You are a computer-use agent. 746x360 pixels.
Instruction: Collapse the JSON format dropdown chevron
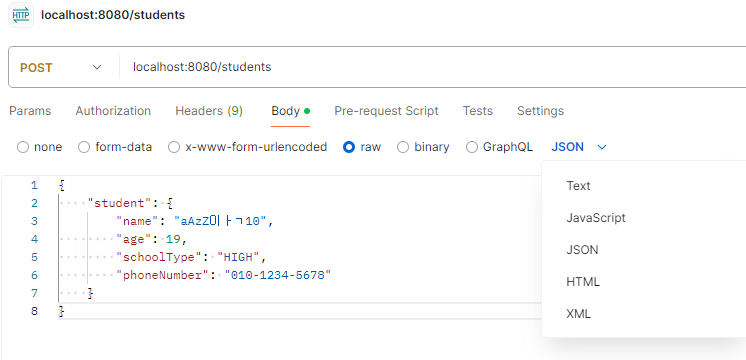(x=602, y=147)
